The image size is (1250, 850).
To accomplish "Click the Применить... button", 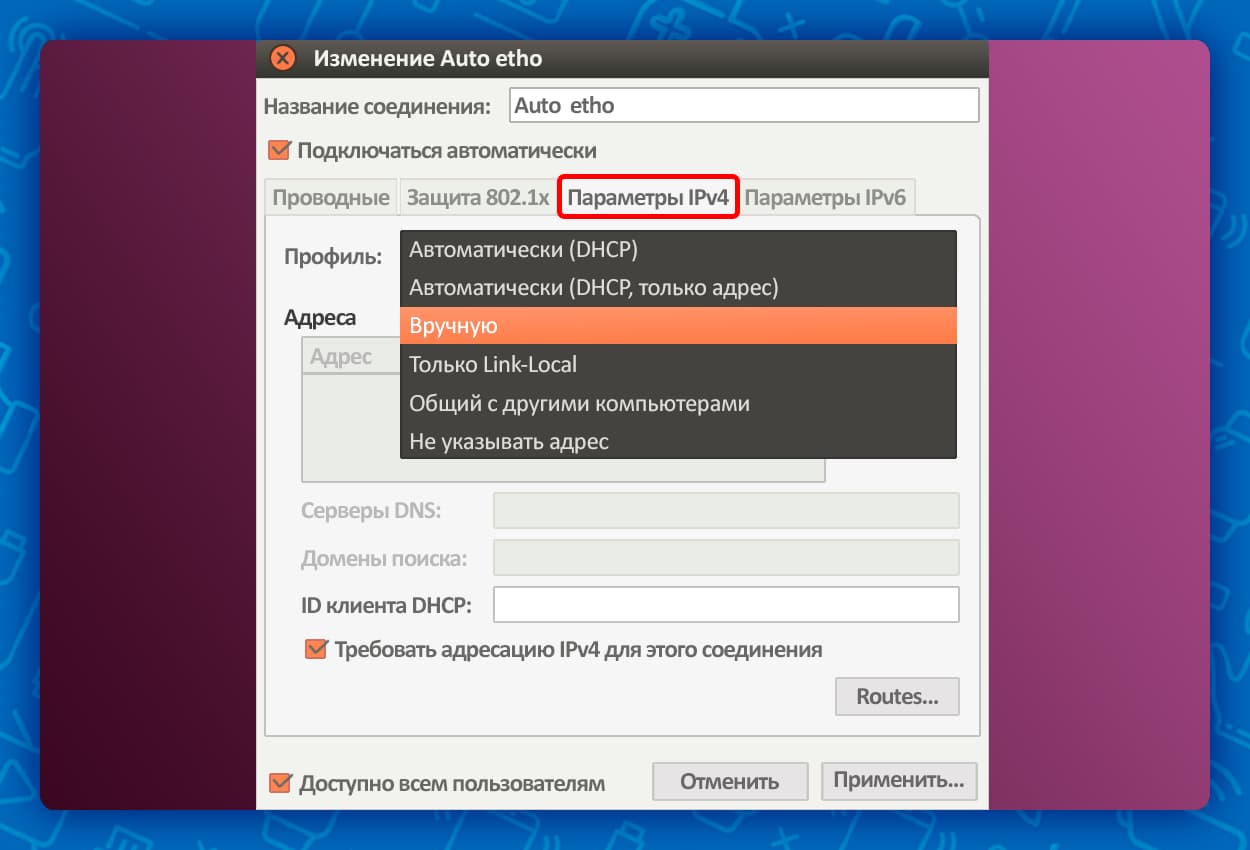I will pyautogui.click(x=898, y=781).
